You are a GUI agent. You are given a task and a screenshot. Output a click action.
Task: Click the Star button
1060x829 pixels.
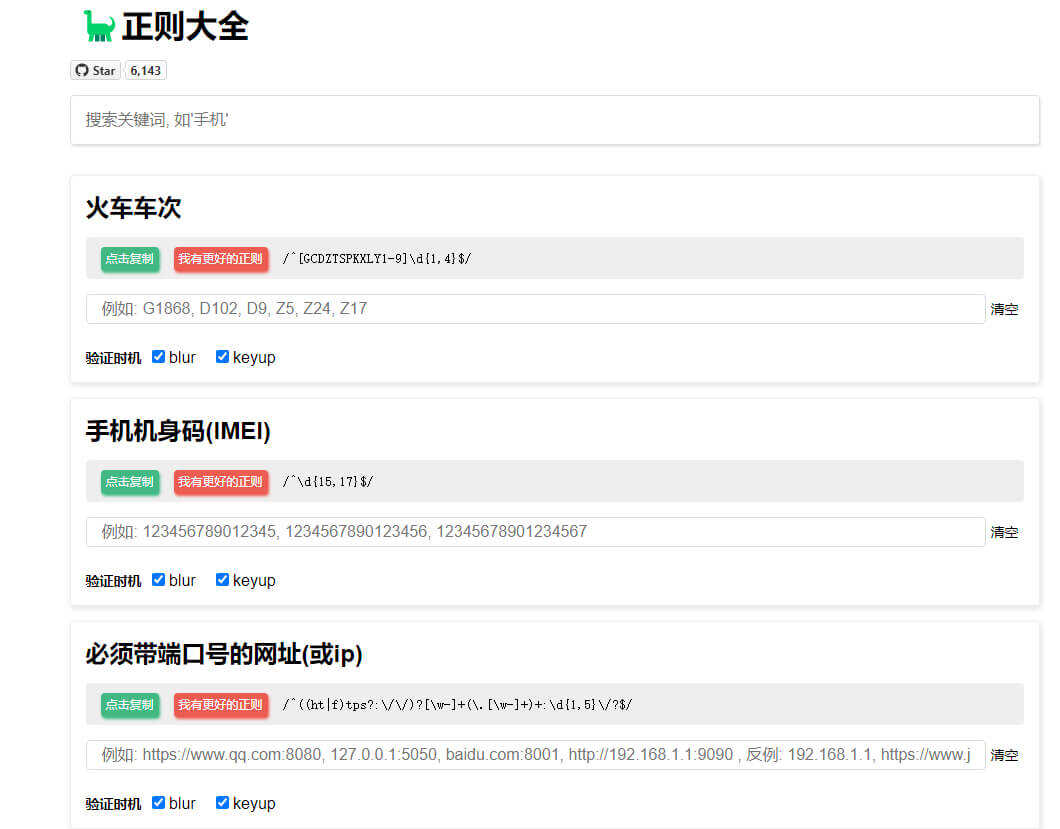point(98,70)
